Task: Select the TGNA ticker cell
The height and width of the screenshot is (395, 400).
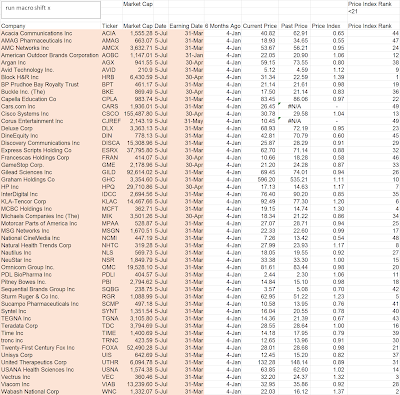Action: 112,319
